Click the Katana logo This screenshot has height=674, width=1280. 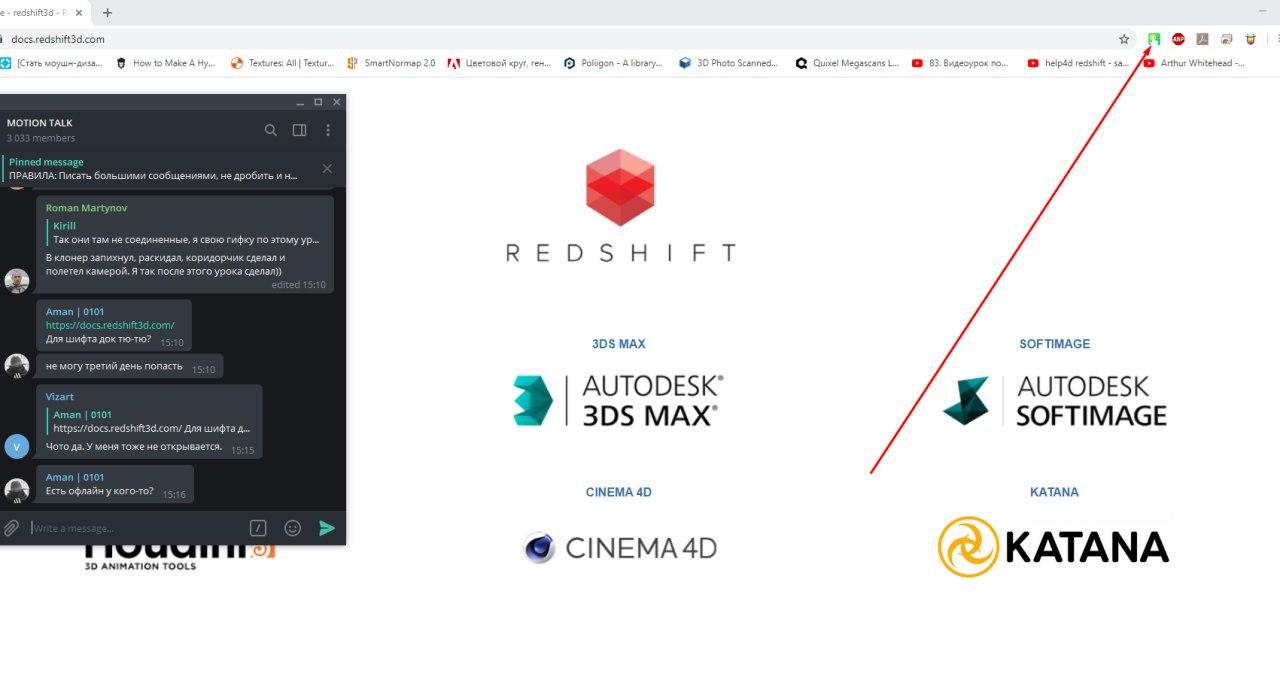pyautogui.click(x=1053, y=547)
